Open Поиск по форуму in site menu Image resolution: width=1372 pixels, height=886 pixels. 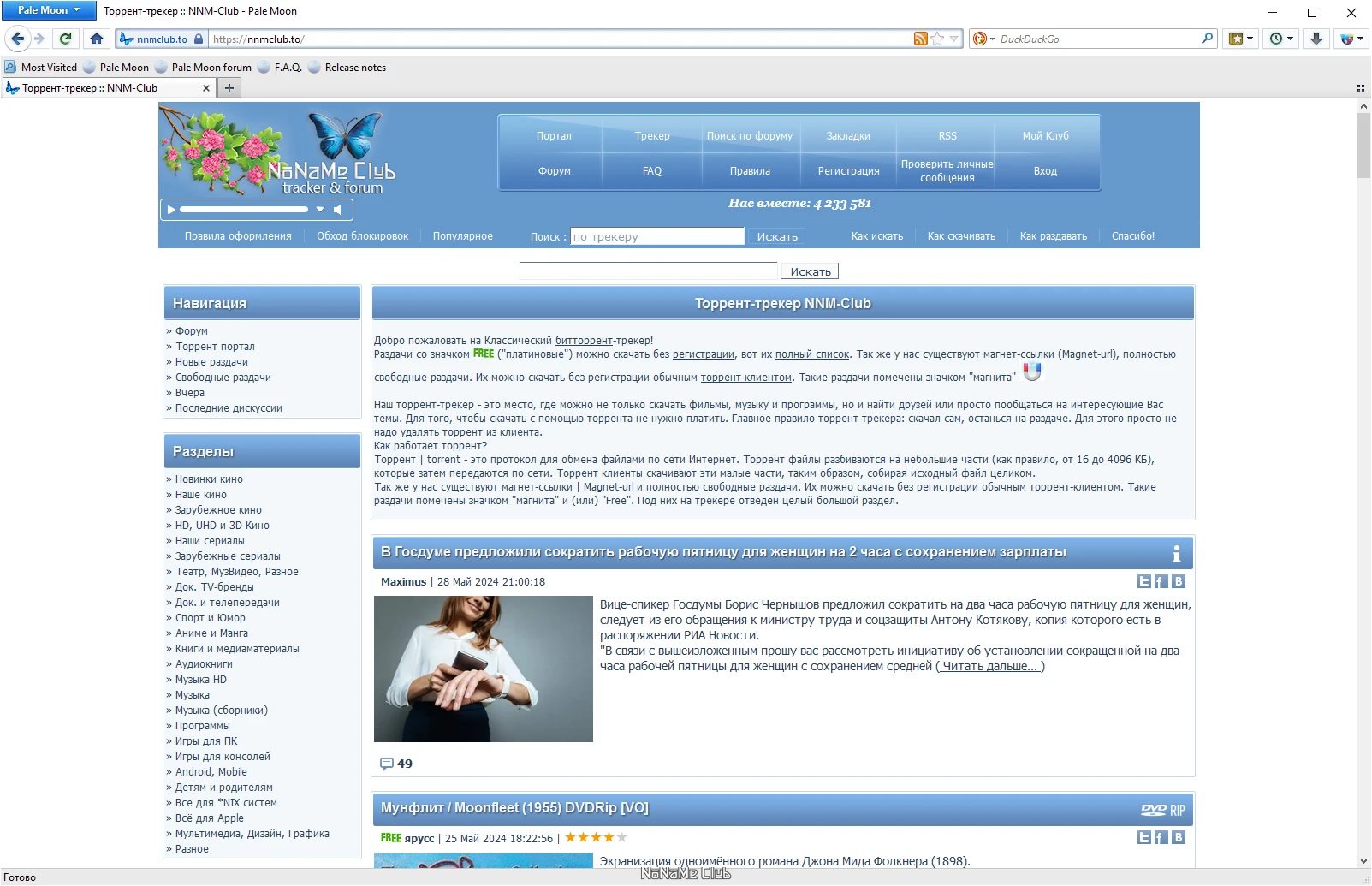point(750,135)
